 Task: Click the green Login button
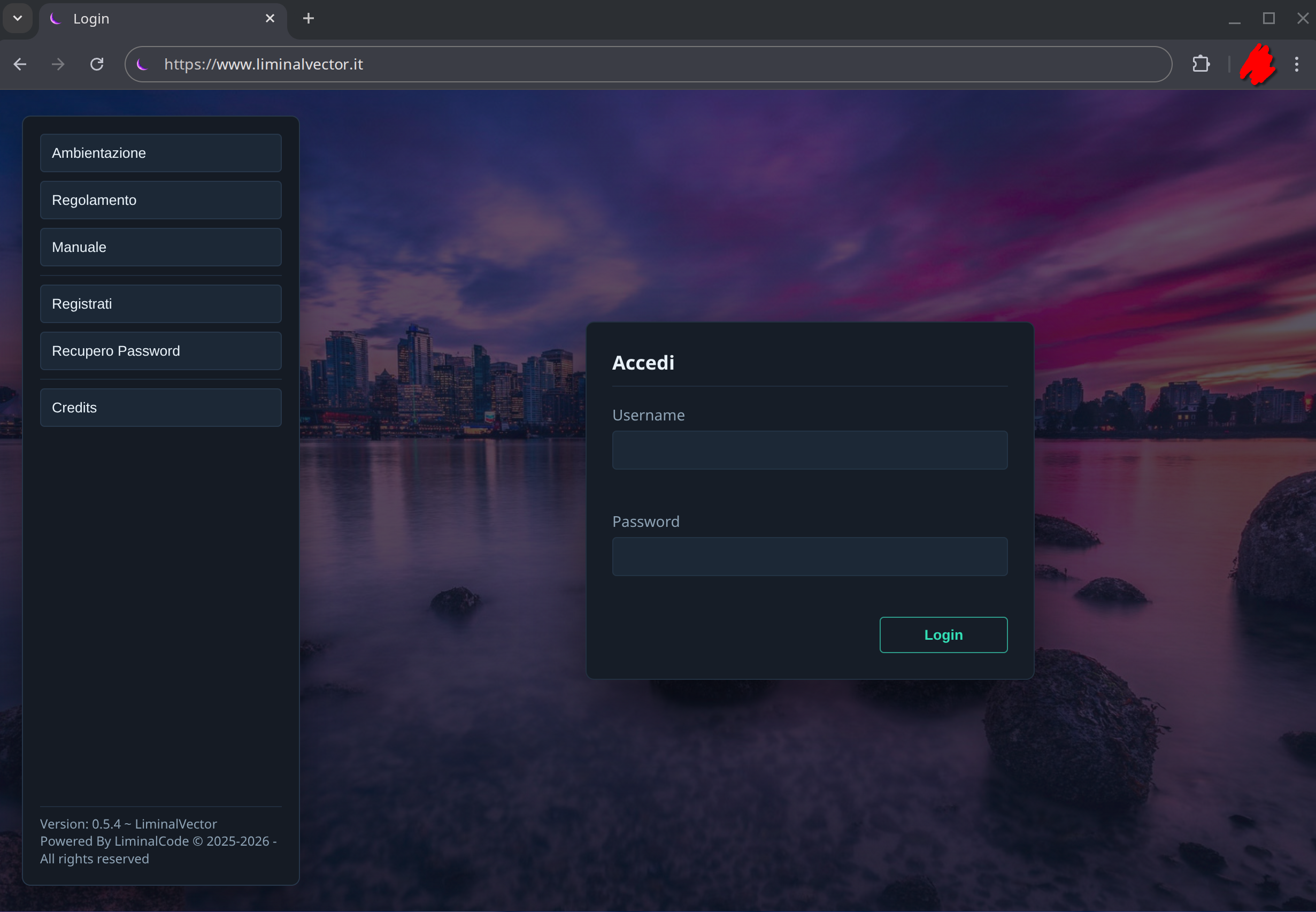coord(943,635)
